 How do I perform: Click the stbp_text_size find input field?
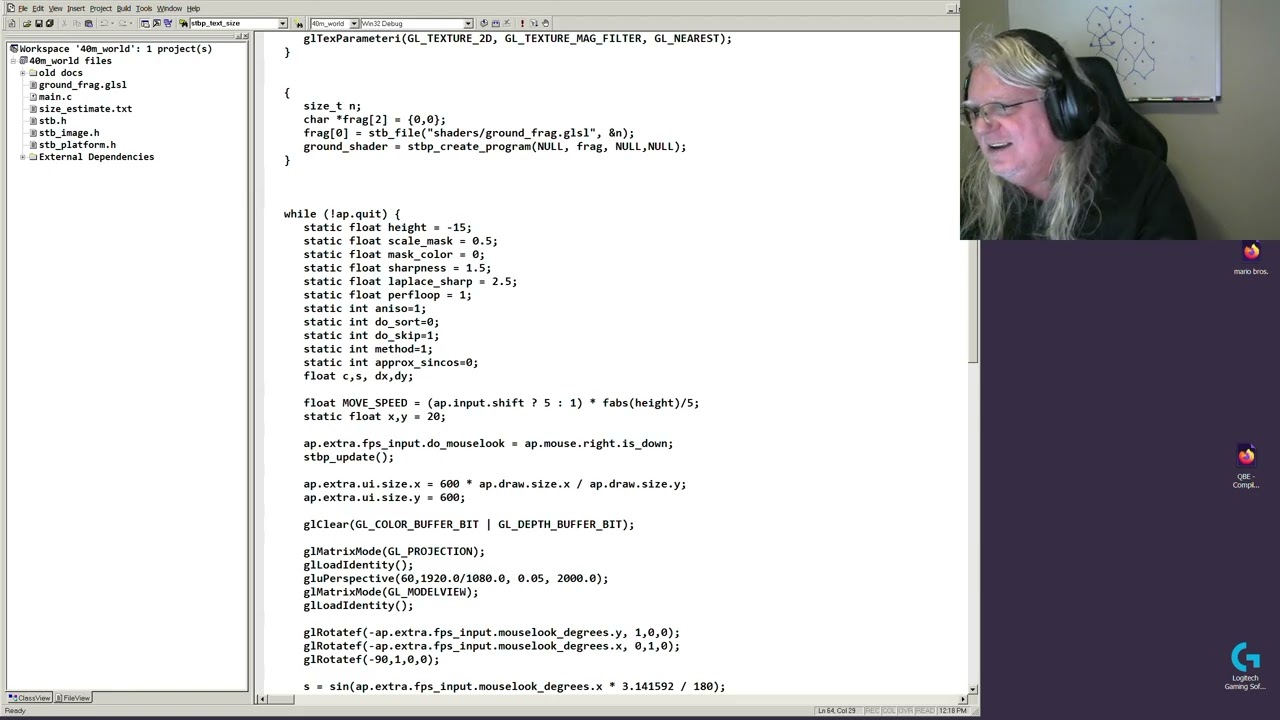(232, 24)
